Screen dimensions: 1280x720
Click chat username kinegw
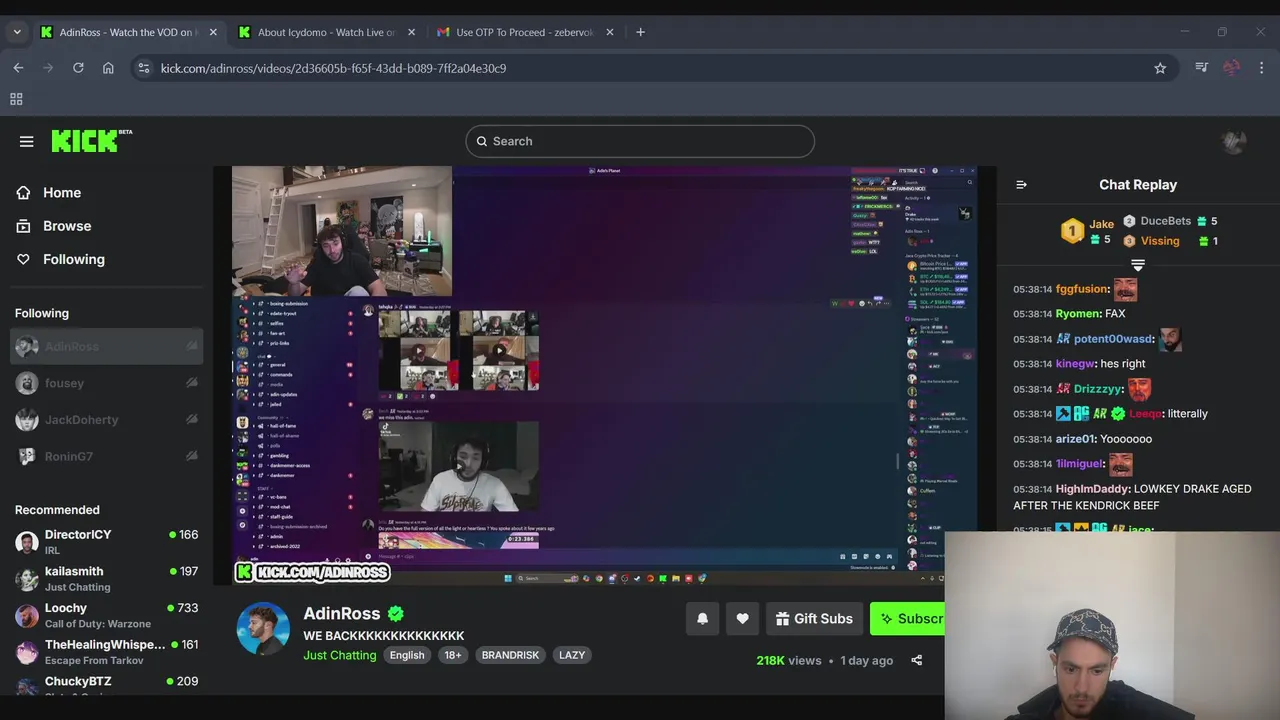click(x=1075, y=364)
